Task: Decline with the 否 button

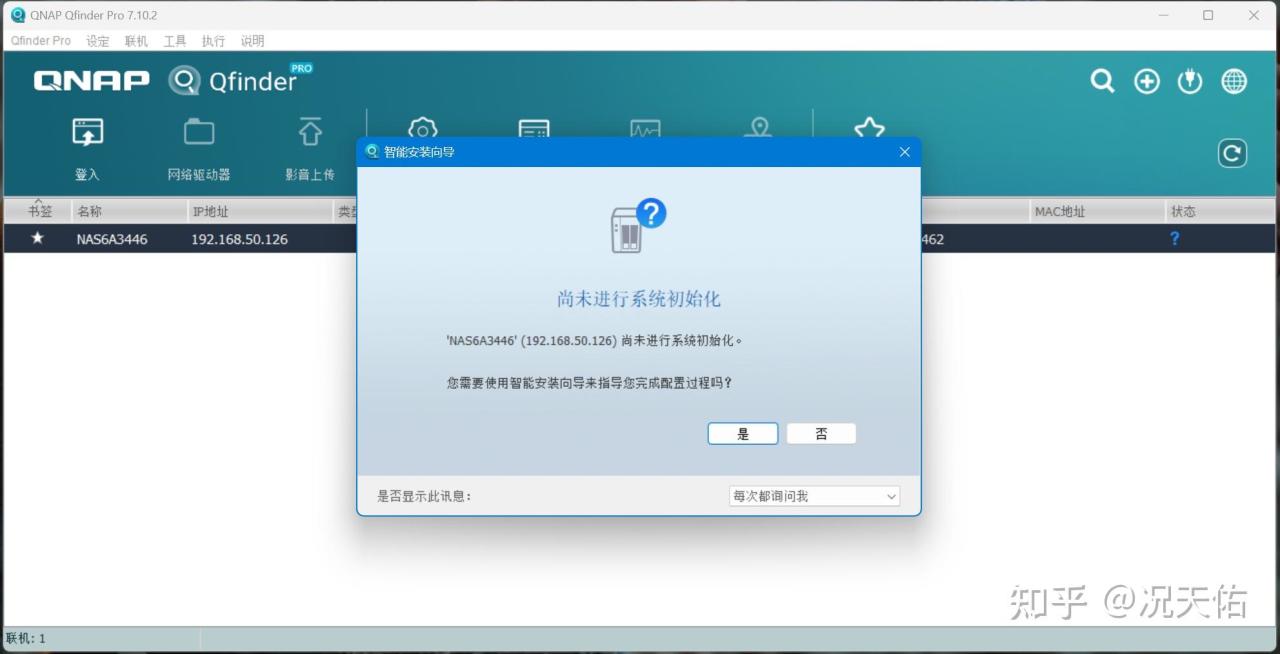Action: point(821,434)
